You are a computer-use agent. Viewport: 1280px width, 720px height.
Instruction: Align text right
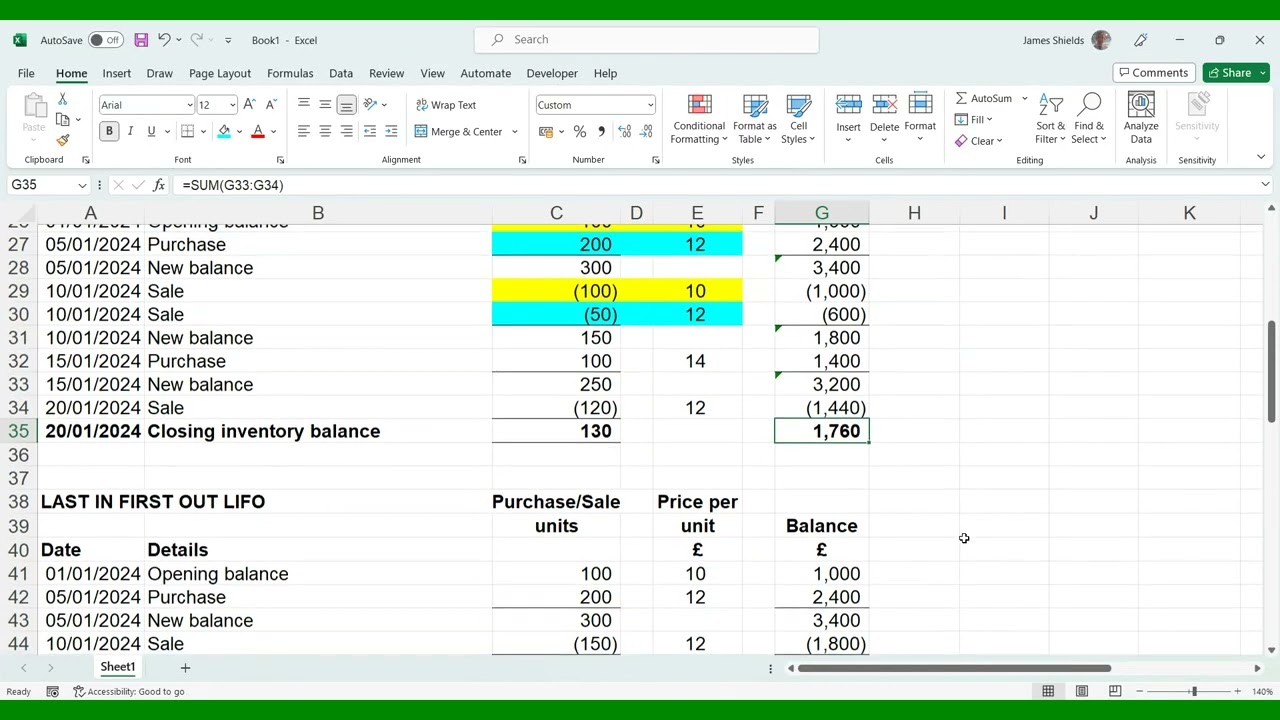[346, 131]
